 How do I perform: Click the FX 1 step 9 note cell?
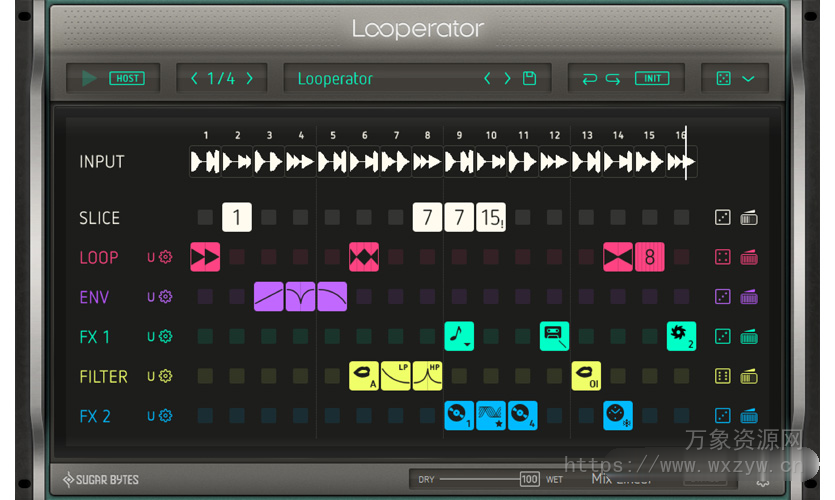click(x=459, y=336)
